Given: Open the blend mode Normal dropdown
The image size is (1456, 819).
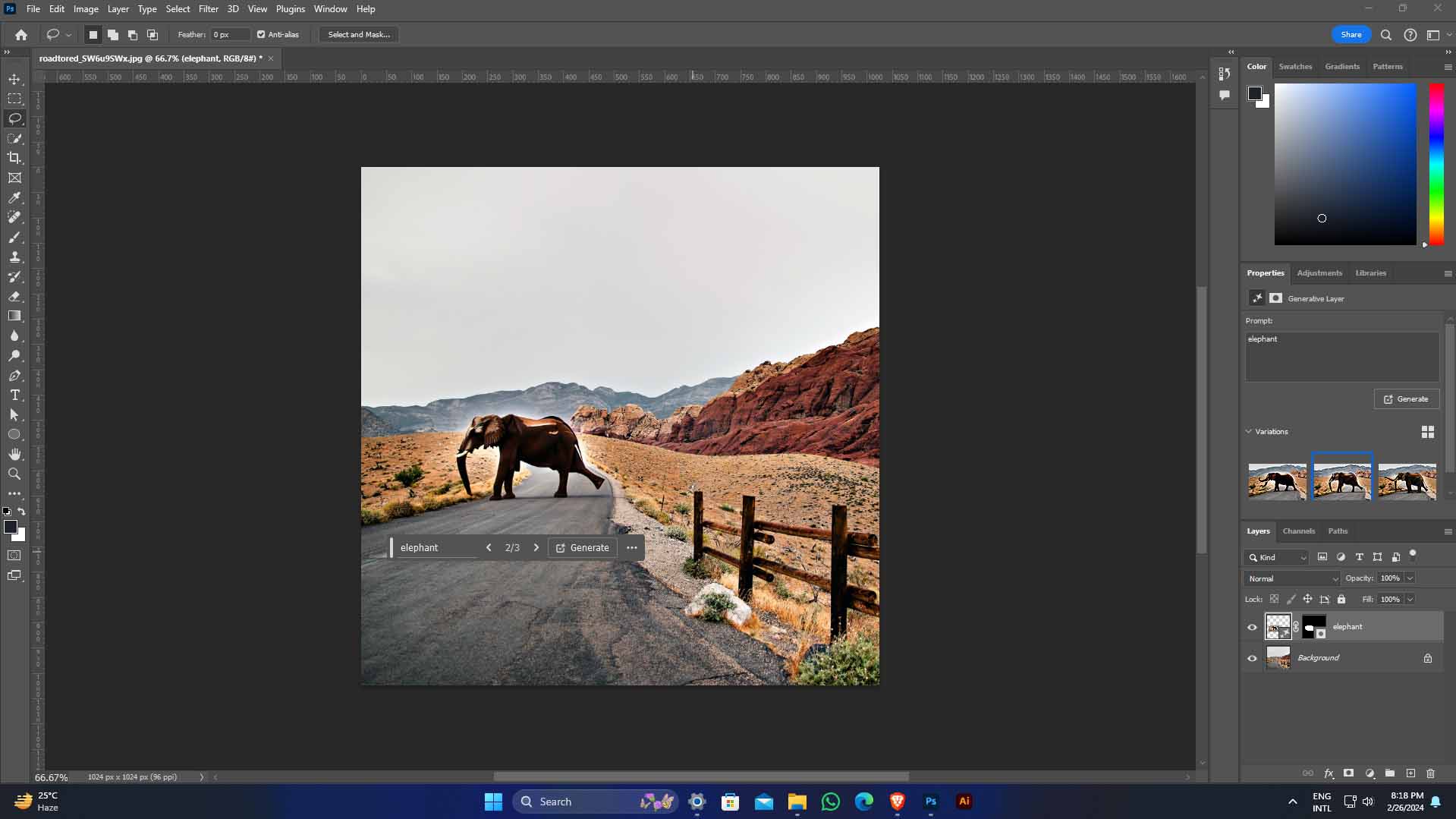Looking at the screenshot, I should click(x=1291, y=578).
